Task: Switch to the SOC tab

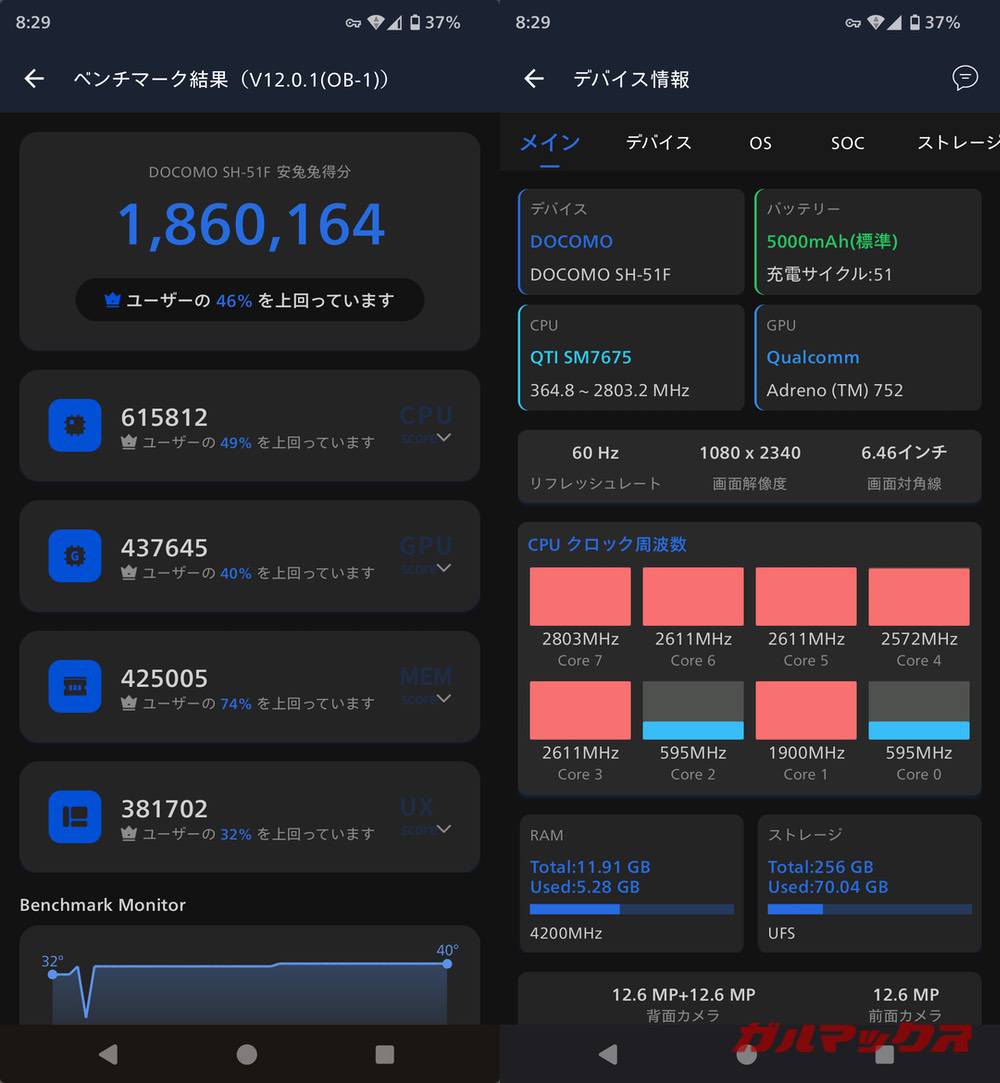Action: (847, 143)
